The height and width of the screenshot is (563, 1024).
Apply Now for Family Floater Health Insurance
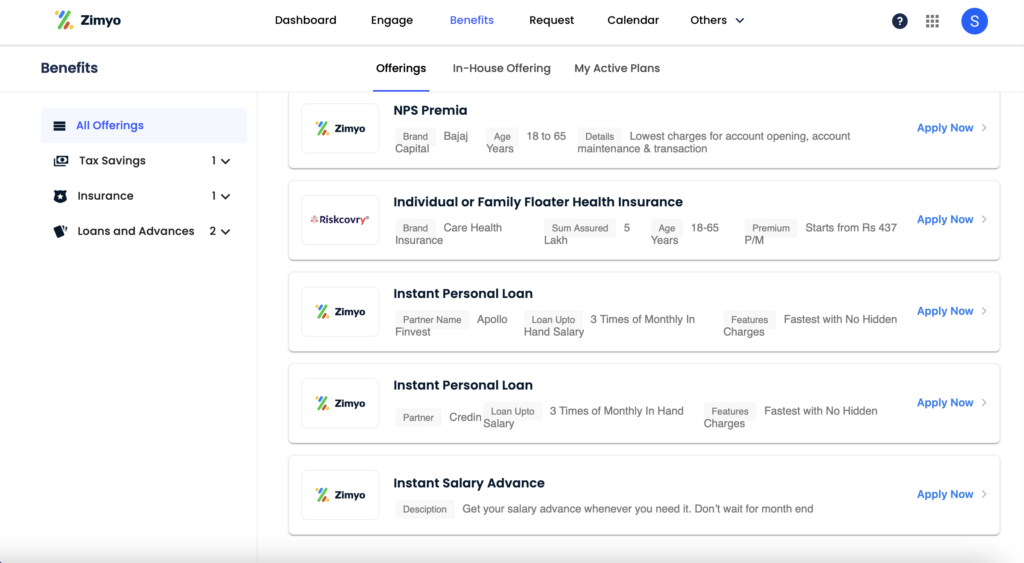tap(945, 219)
